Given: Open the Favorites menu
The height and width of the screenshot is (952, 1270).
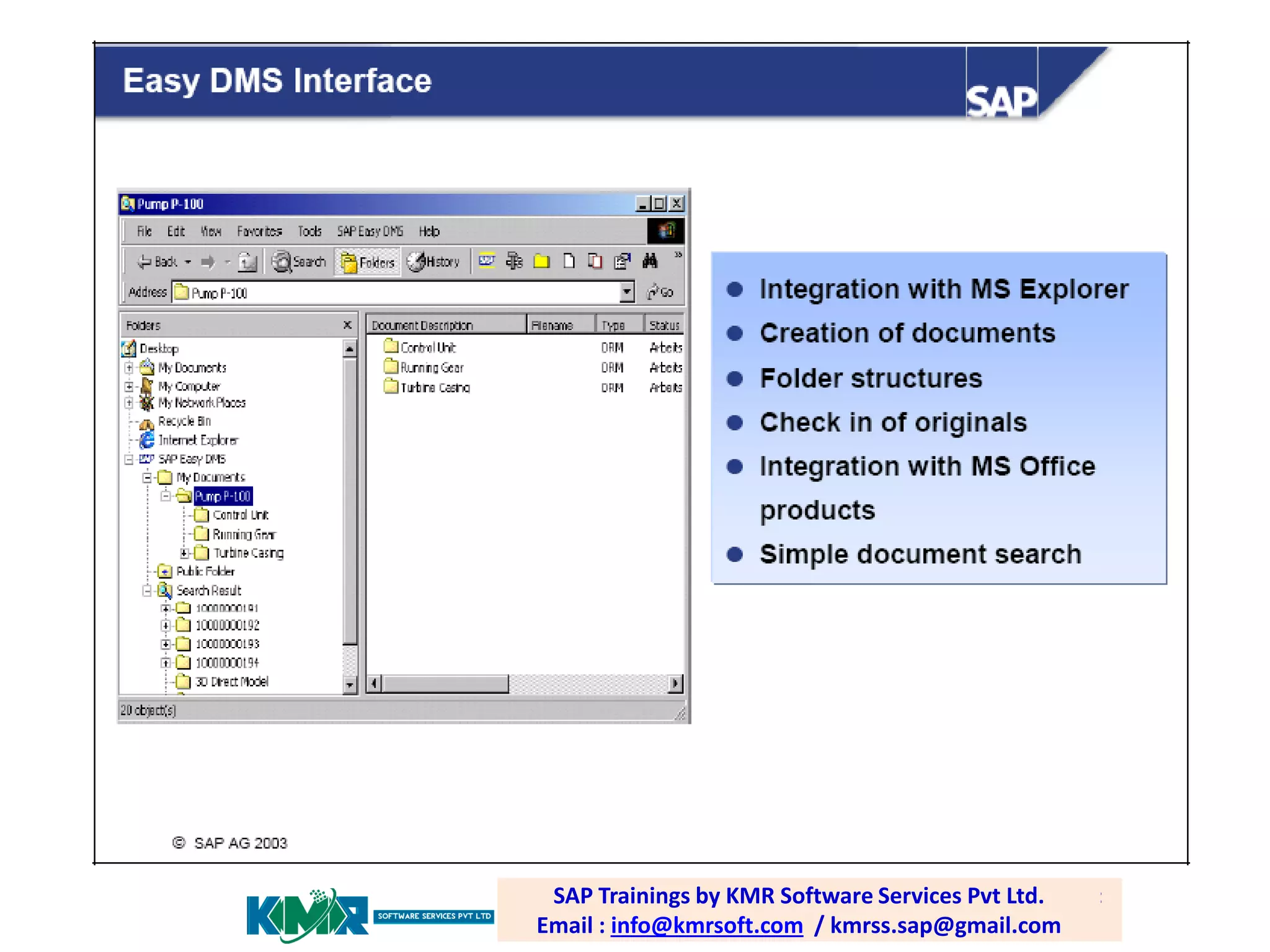Looking at the screenshot, I should [259, 231].
